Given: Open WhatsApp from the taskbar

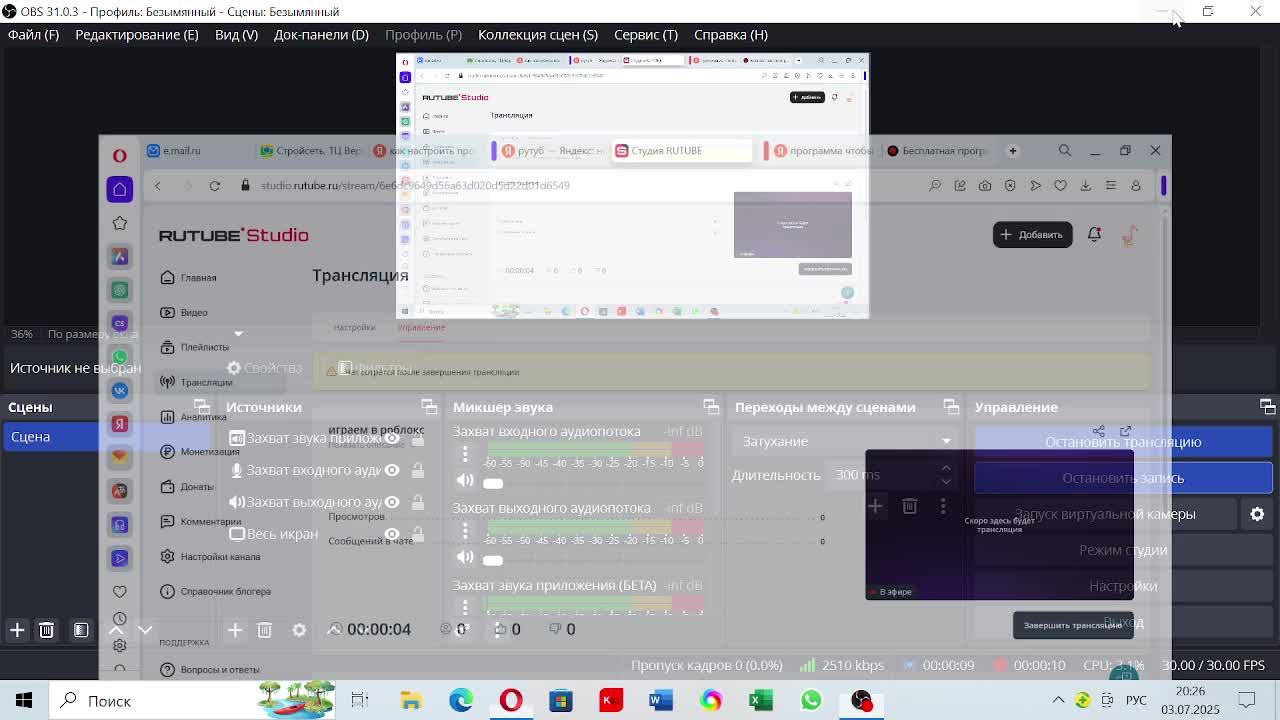Looking at the screenshot, I should pos(811,700).
